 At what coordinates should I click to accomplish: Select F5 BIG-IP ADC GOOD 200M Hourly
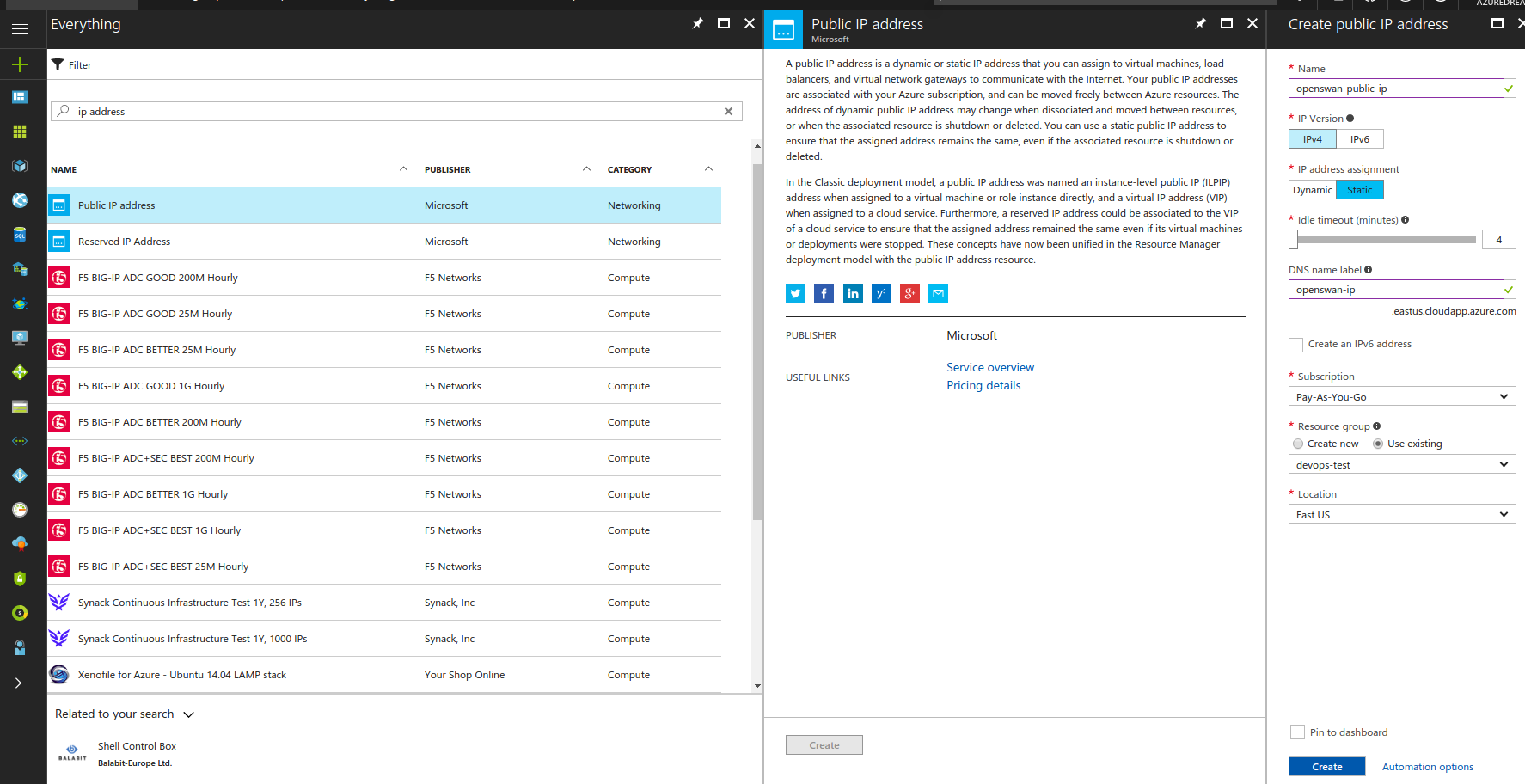pyautogui.click(x=384, y=278)
